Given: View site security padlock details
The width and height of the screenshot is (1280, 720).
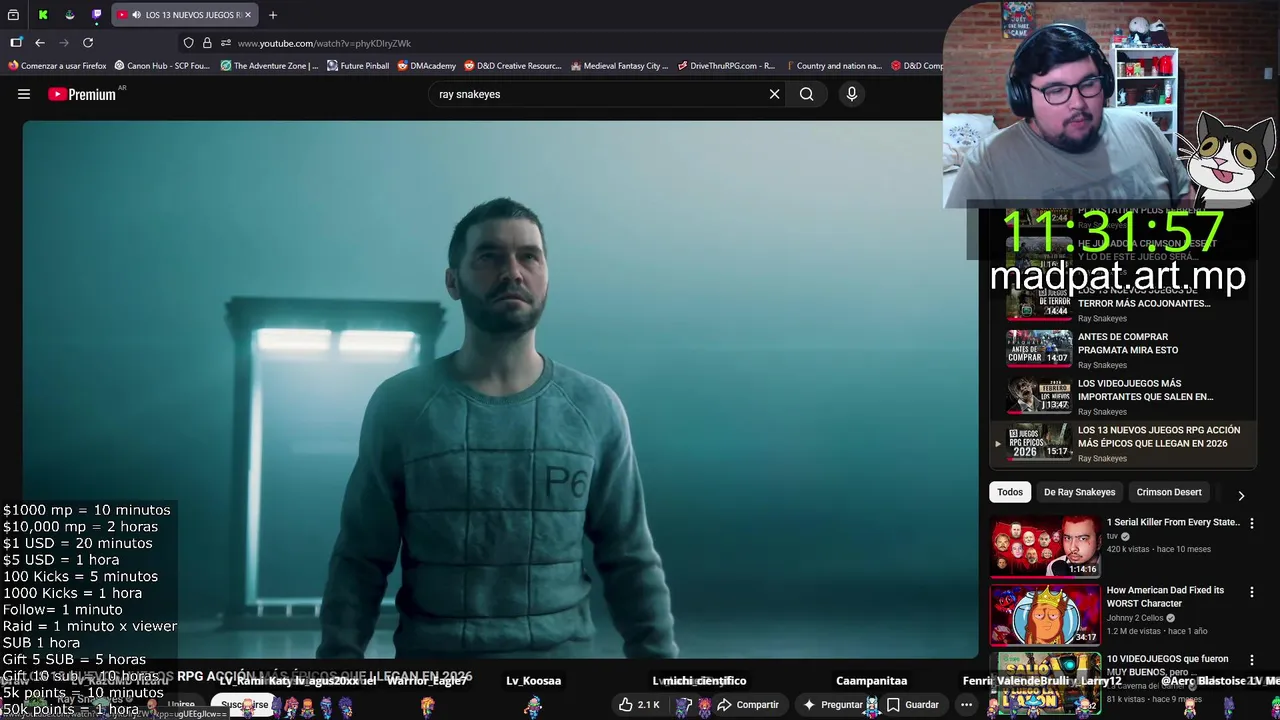Looking at the screenshot, I should (207, 43).
